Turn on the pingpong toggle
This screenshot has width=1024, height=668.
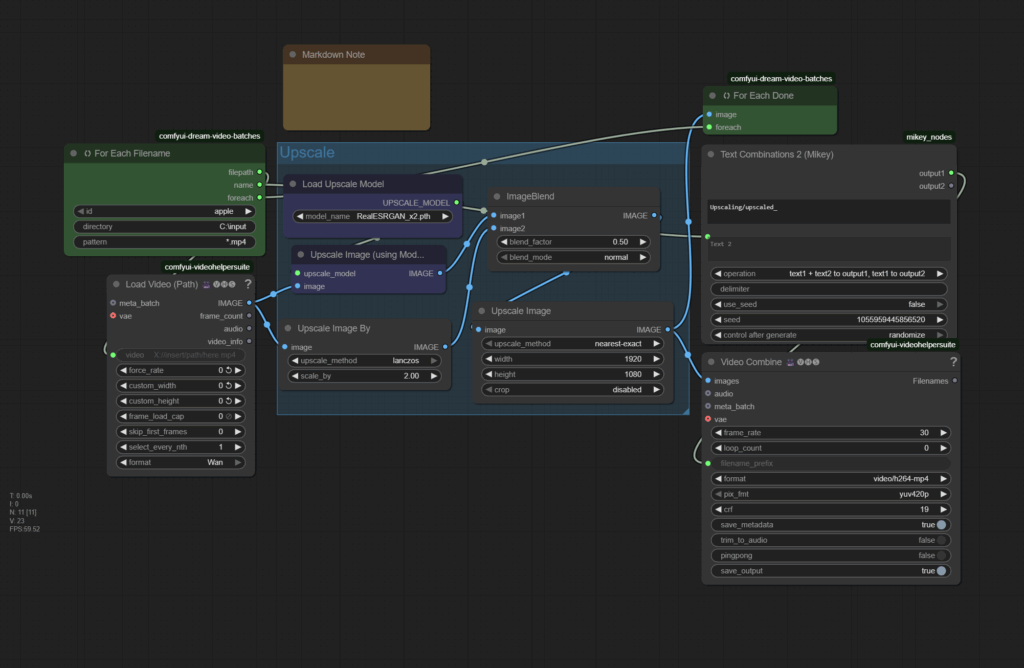(941, 556)
